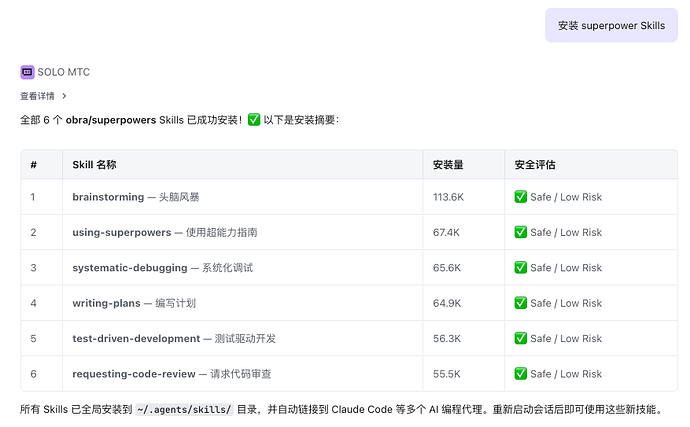Image resolution: width=690 pixels, height=427 pixels.
Task: Expand the 查看详情 chevron arrow
Action: (64, 96)
